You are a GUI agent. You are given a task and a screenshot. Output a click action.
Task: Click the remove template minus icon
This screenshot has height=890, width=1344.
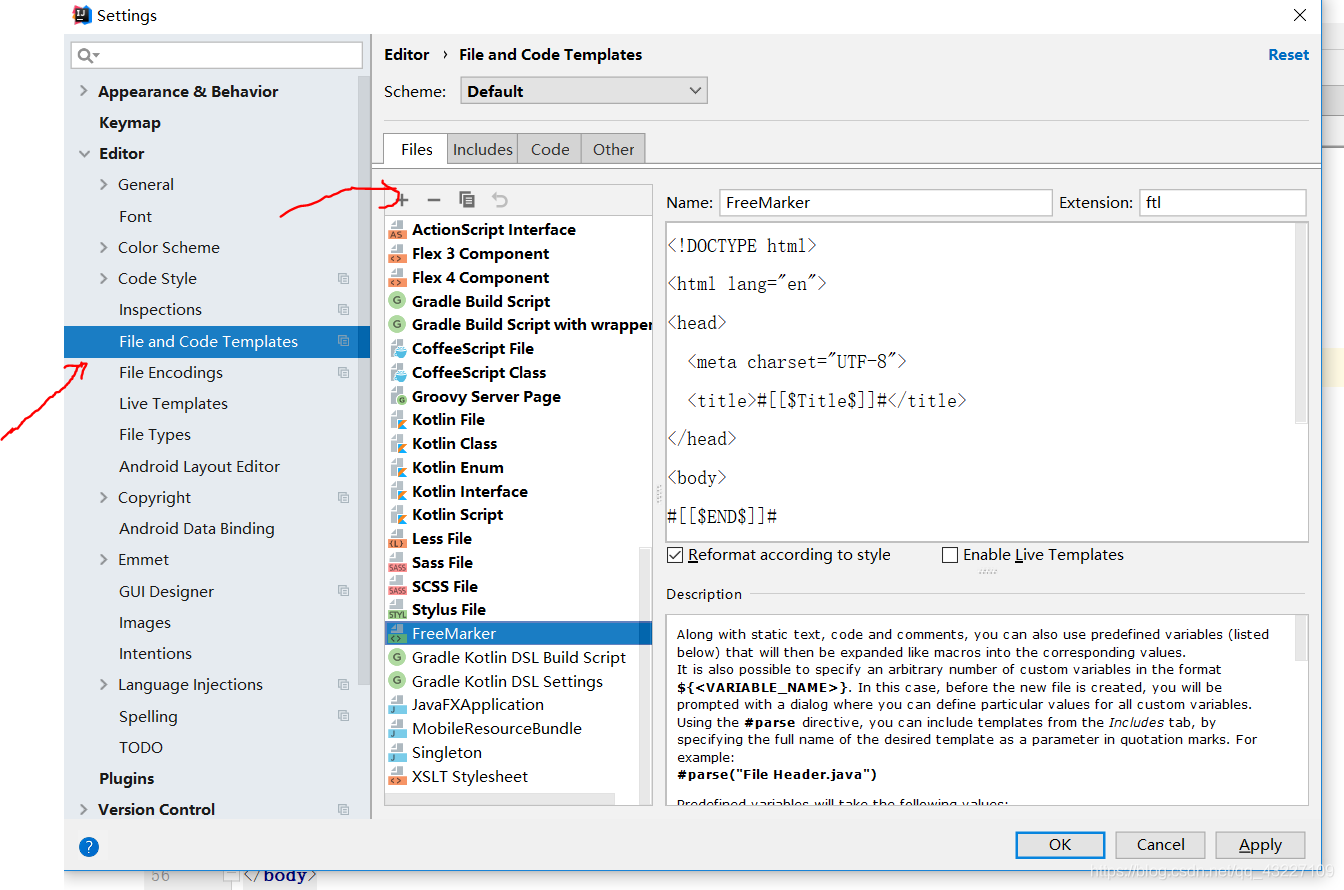point(433,201)
